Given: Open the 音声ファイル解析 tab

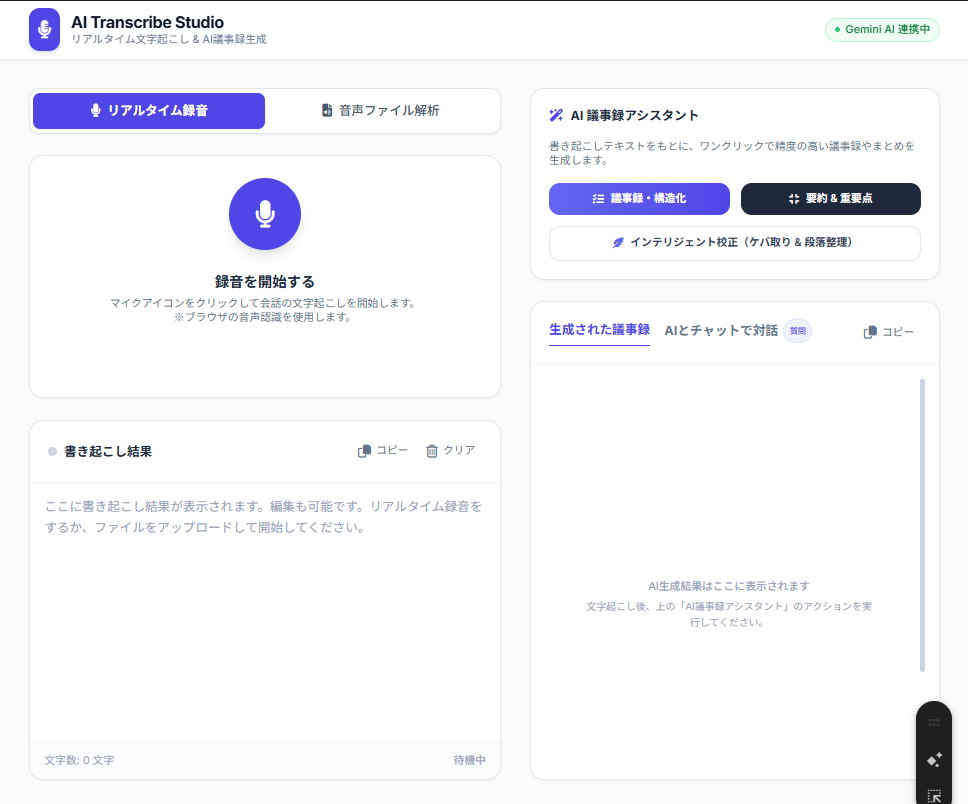Looking at the screenshot, I should [x=381, y=111].
